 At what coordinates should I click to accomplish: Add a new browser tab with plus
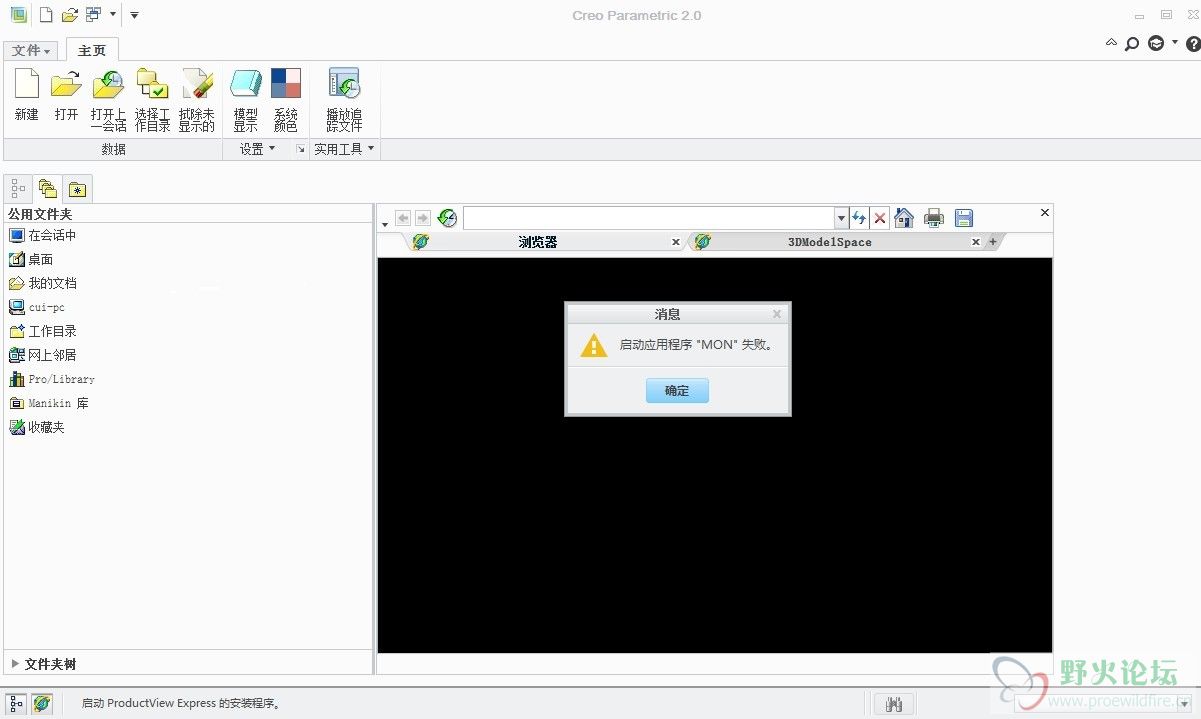coord(993,242)
